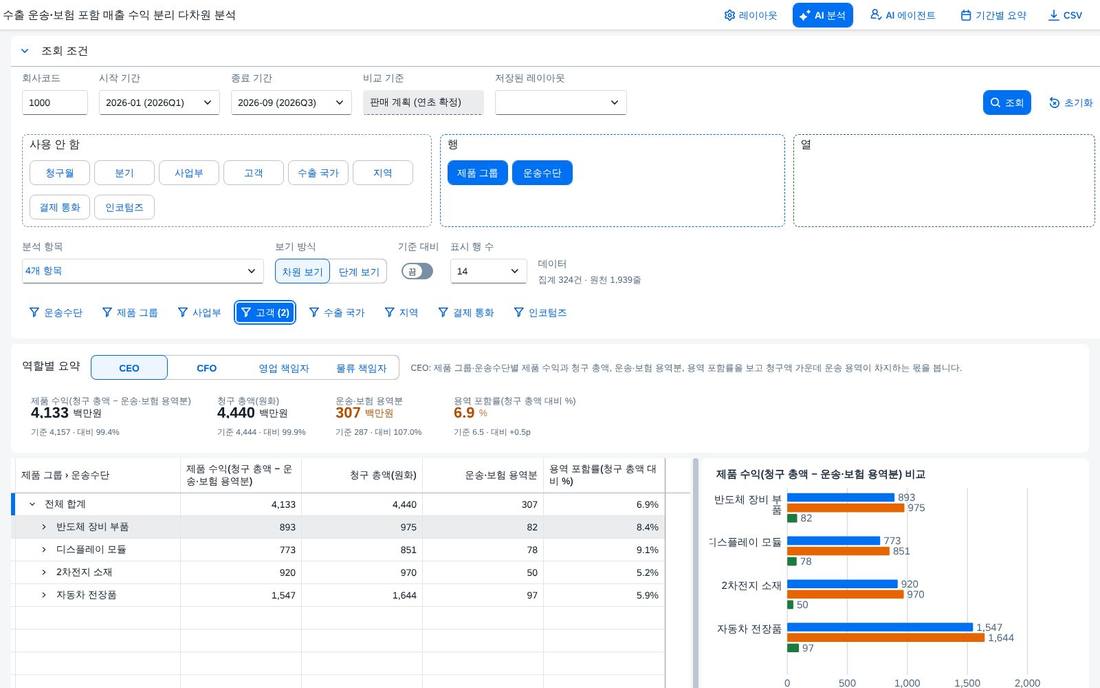Click the 6.9 % KPI value
This screenshot has height=688, width=1100.
[470, 413]
